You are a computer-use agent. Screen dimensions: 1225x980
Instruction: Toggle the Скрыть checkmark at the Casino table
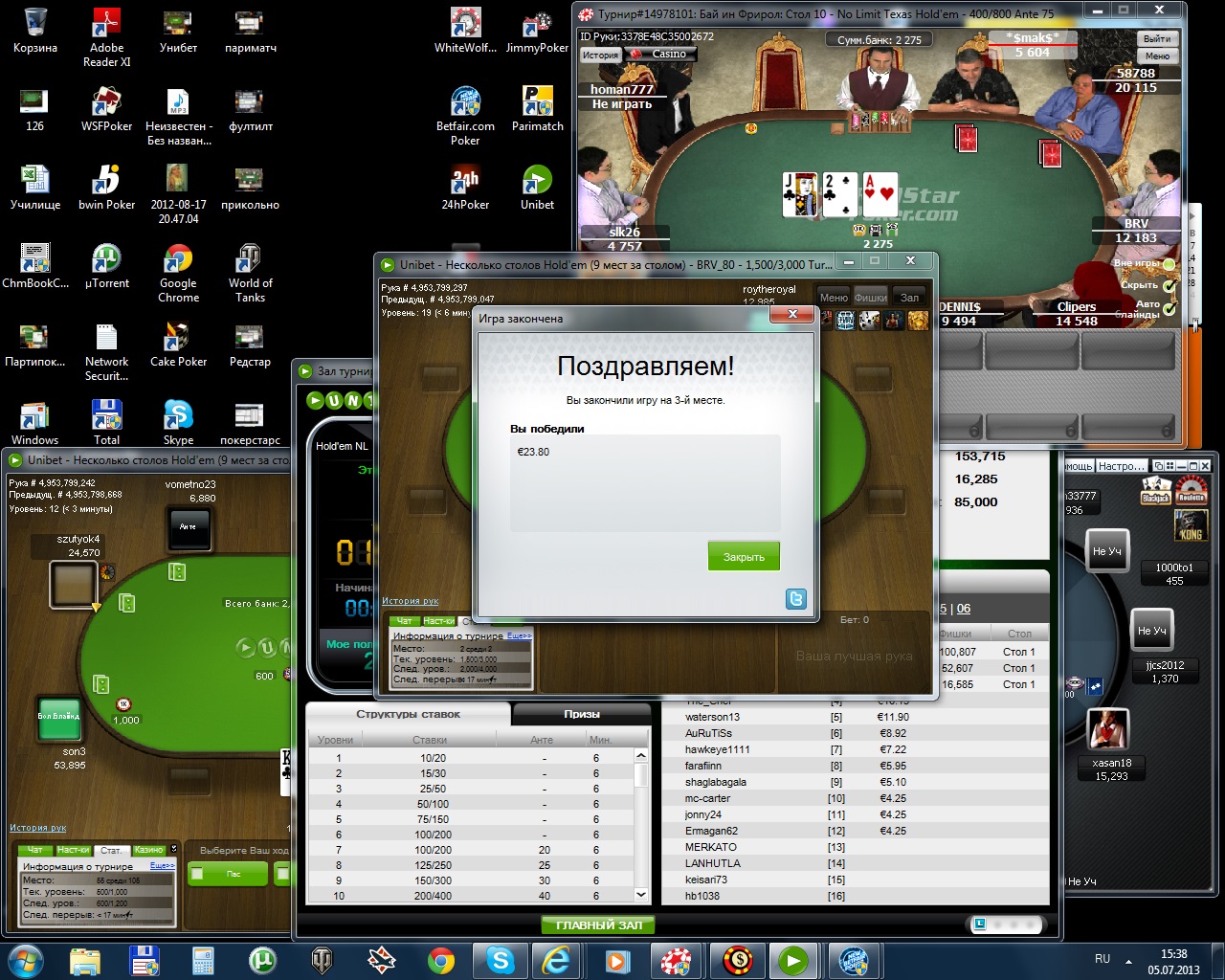pos(1169,285)
